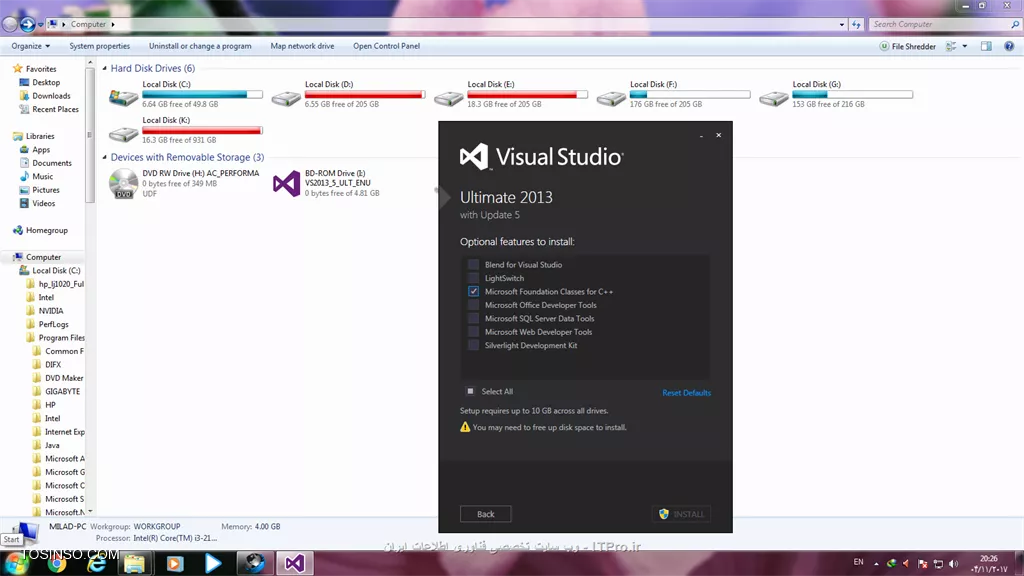The image size is (1024, 576).
Task: Click the INSTALL button
Action: click(681, 514)
